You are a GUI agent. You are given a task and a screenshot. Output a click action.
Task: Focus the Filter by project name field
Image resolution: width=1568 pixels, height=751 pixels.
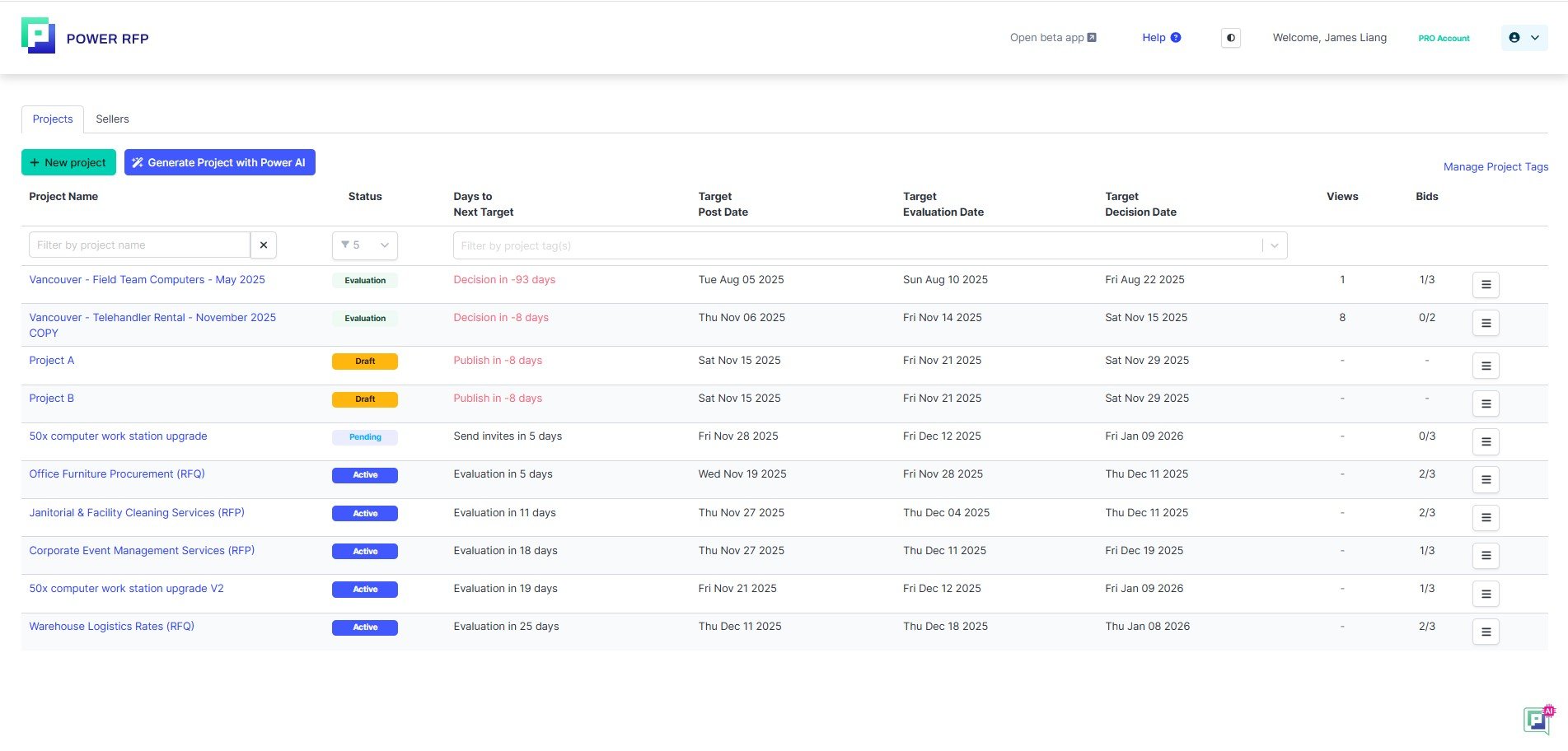[139, 245]
